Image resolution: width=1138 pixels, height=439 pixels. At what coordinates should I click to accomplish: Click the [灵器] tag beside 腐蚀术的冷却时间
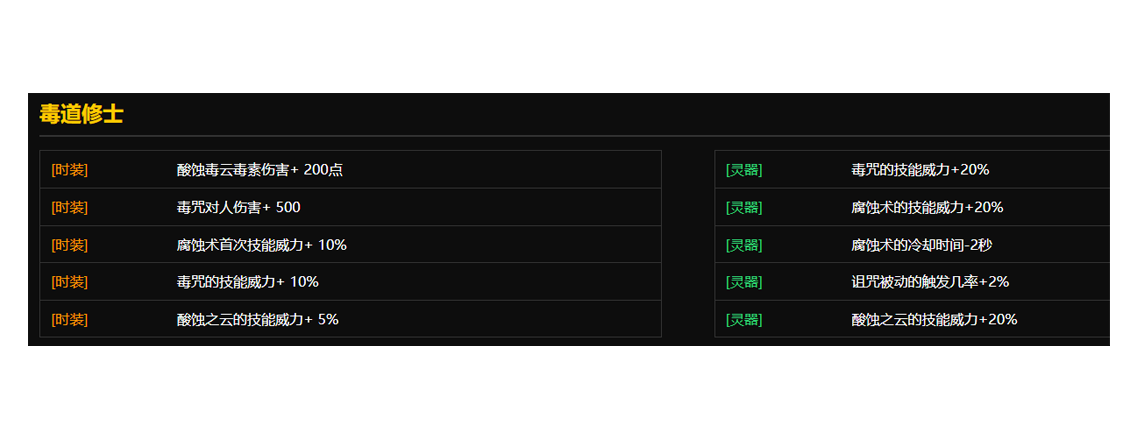pyautogui.click(x=744, y=245)
